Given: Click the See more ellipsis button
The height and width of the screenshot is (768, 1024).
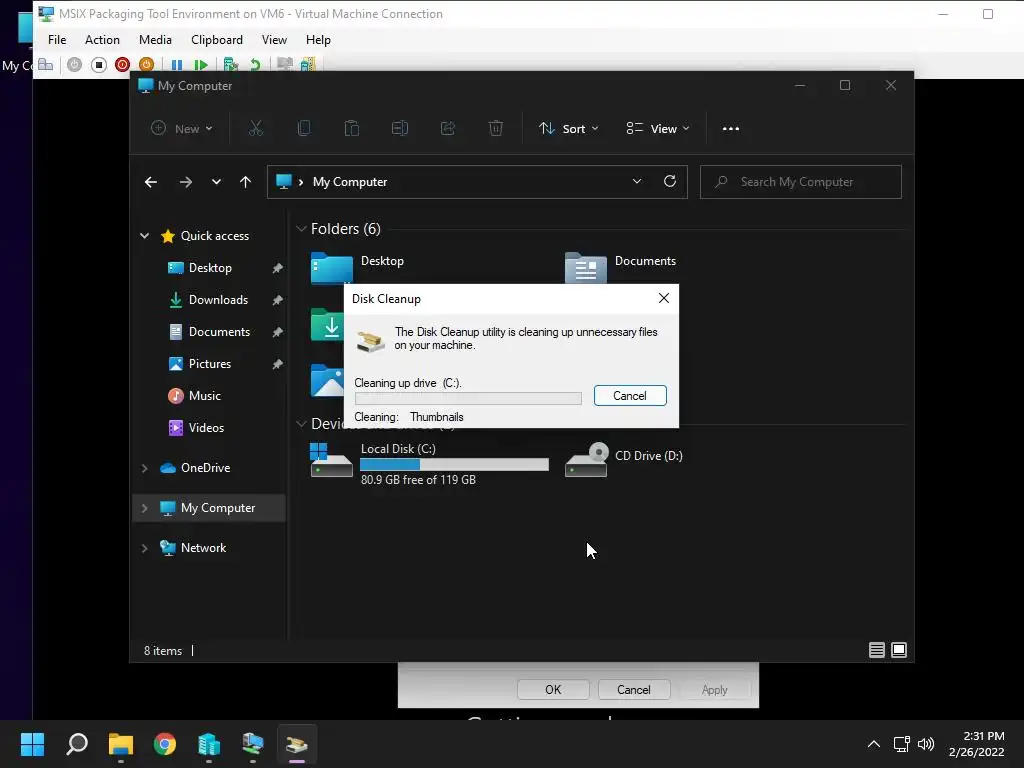Looking at the screenshot, I should pos(731,129).
